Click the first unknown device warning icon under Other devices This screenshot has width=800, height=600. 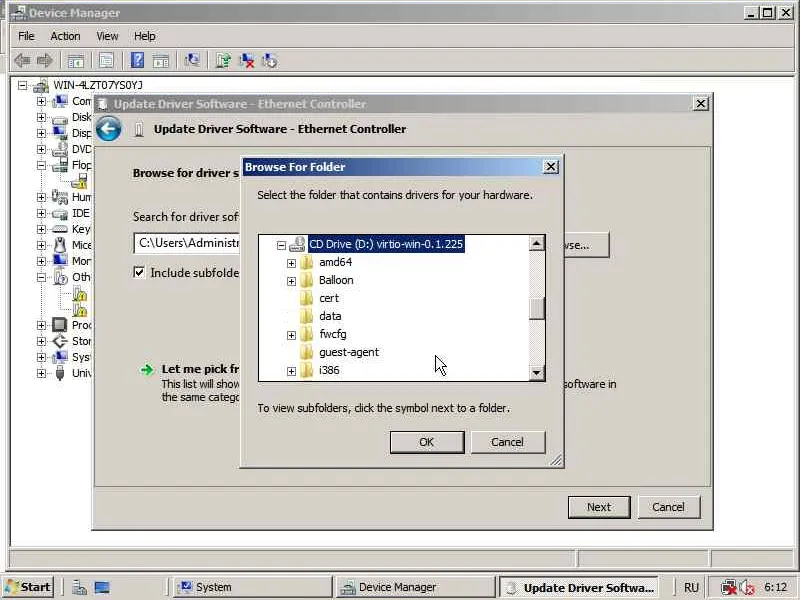click(80, 294)
